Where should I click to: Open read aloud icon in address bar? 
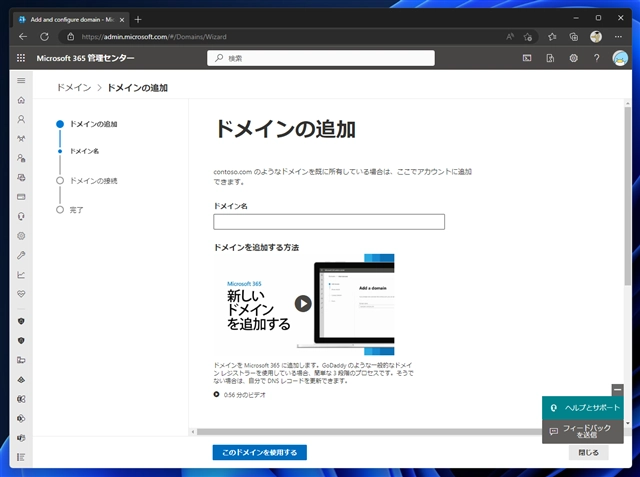pyautogui.click(x=510, y=37)
